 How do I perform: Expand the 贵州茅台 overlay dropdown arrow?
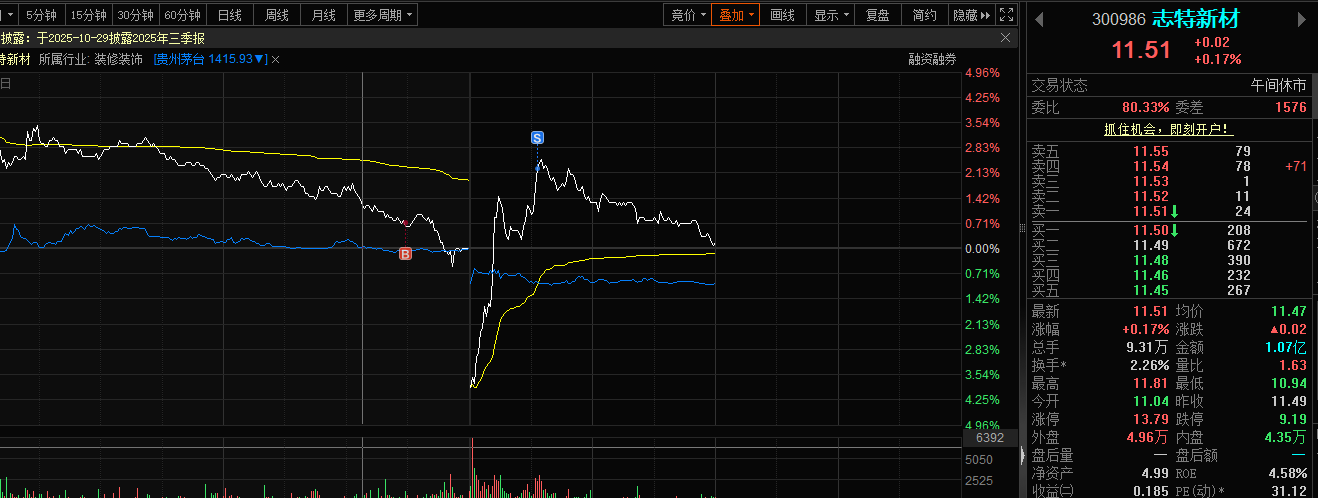tap(260, 60)
